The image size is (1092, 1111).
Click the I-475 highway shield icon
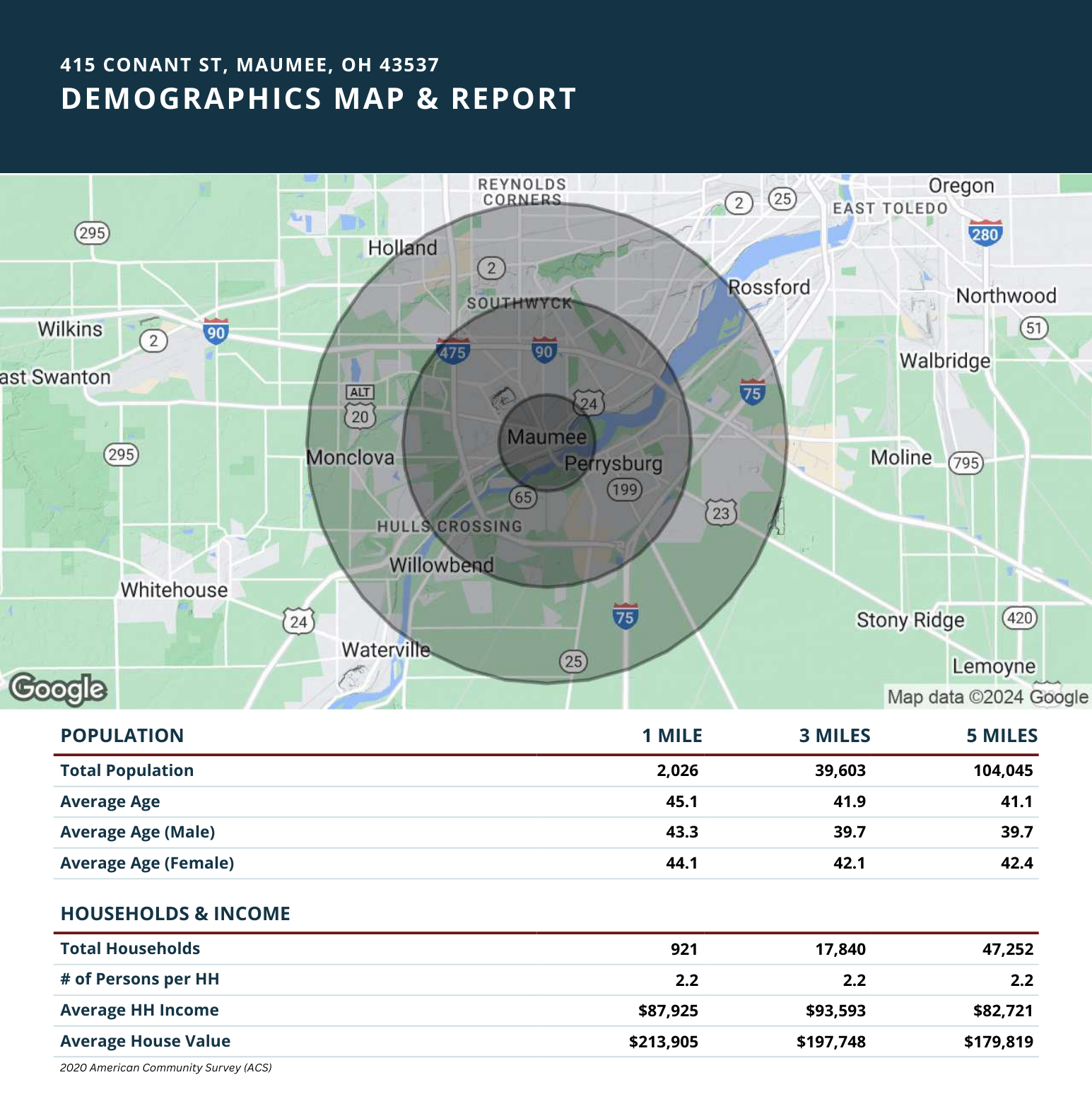click(452, 351)
